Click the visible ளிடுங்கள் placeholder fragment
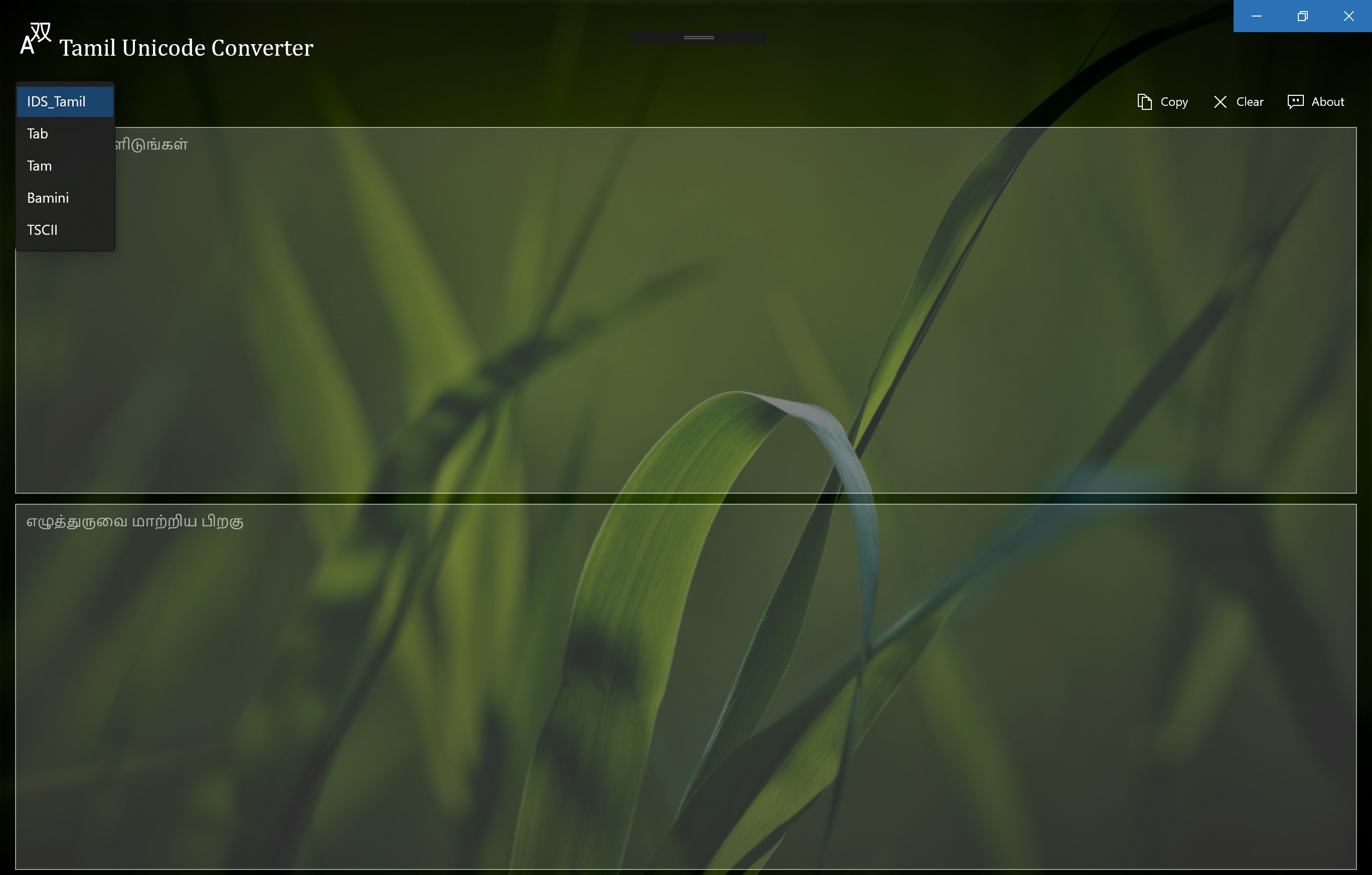The width and height of the screenshot is (1372, 875). pyautogui.click(x=151, y=145)
